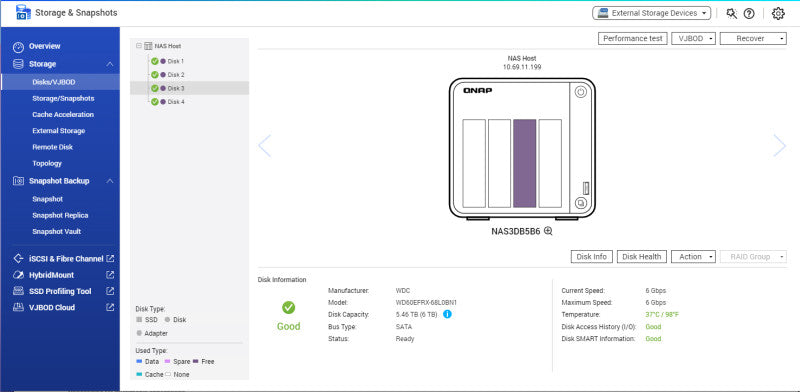Click the first disk bay on the NAS illustration
The width and height of the screenshot is (800, 392).
point(474,163)
